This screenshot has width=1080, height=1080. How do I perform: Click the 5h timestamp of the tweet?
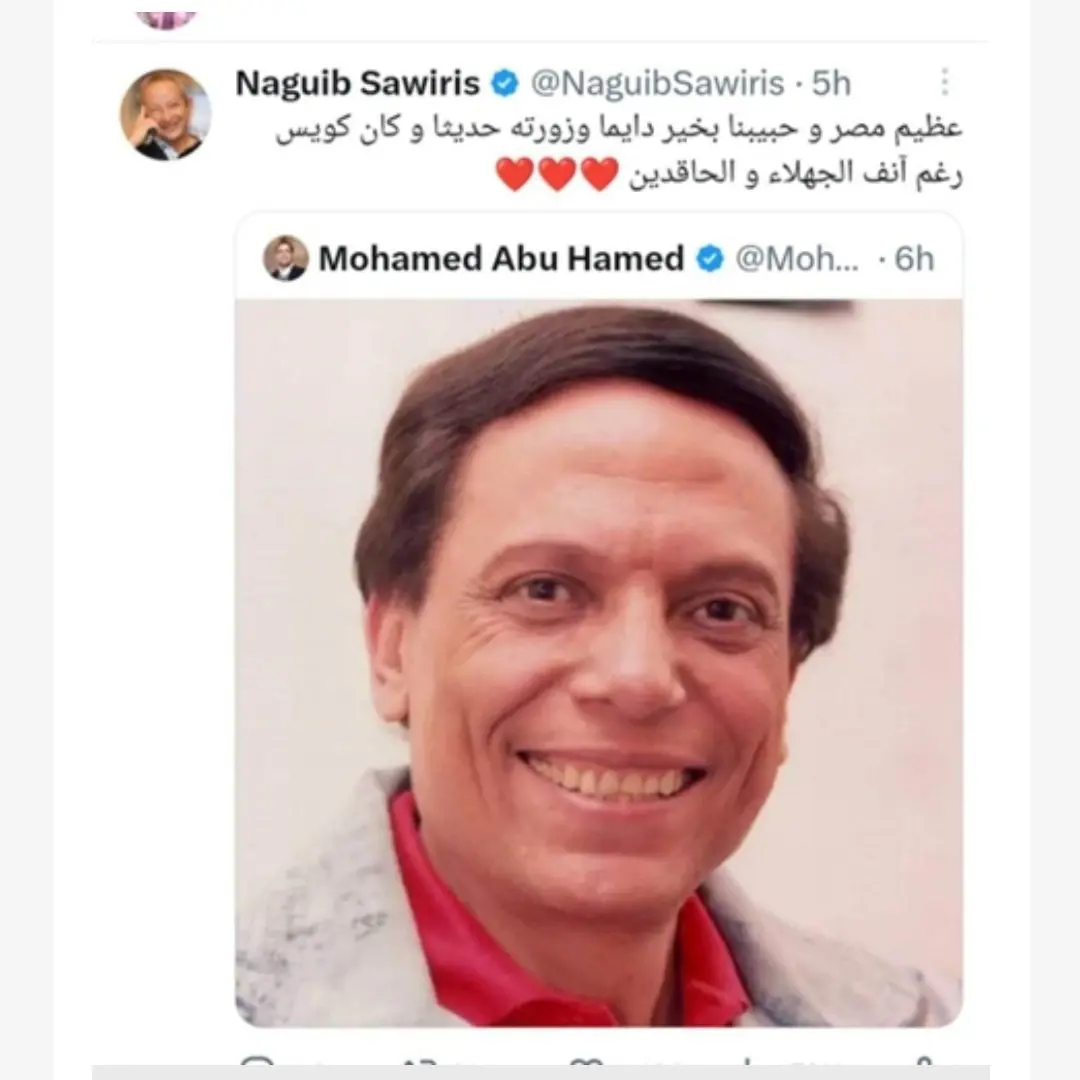(x=831, y=83)
